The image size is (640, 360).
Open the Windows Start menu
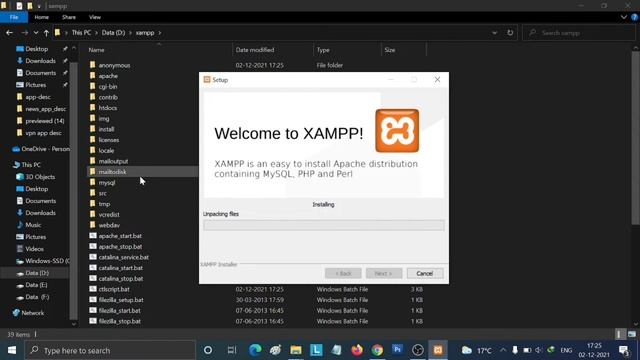tap(12, 350)
